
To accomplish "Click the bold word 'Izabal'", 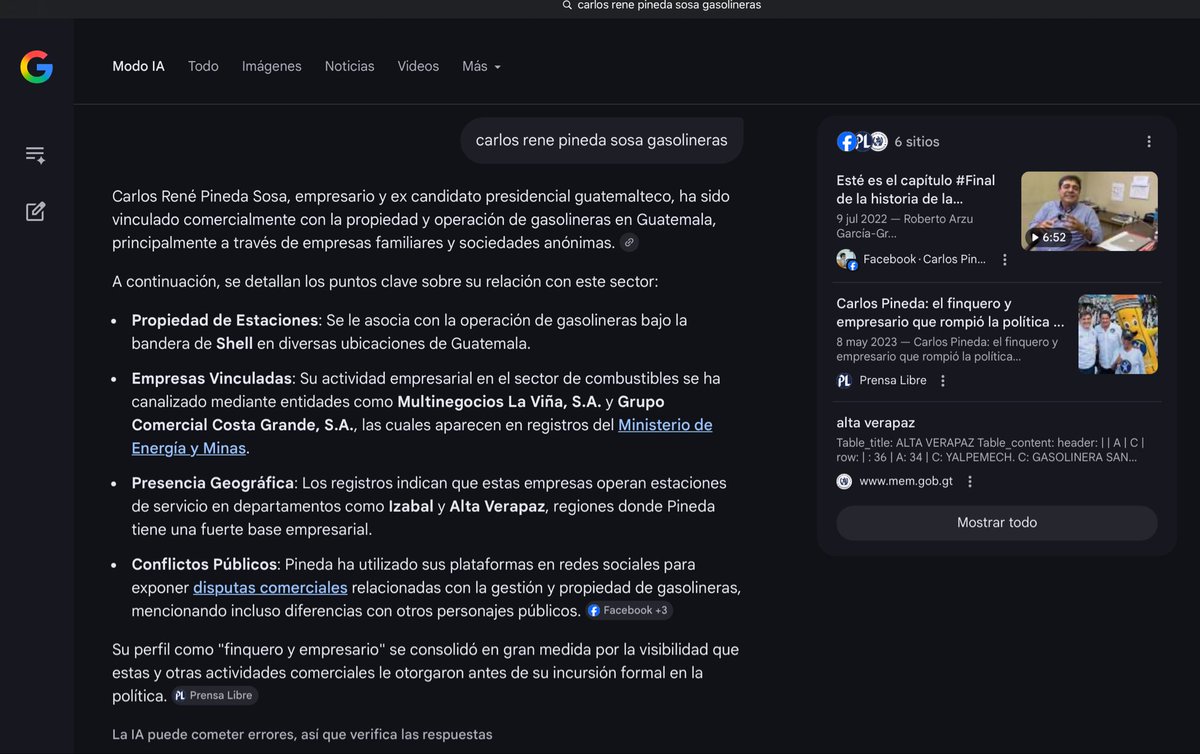I will [x=411, y=506].
